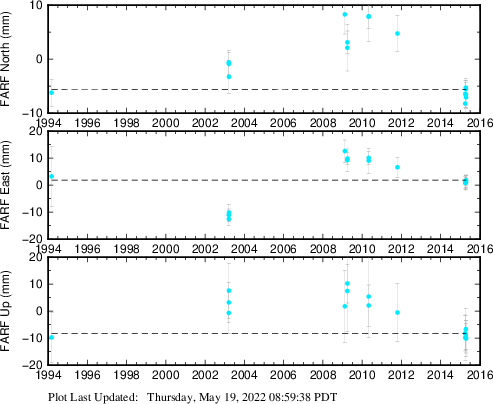Click the highest 2009 North data point
This screenshot has height=404, width=493.
coord(345,15)
